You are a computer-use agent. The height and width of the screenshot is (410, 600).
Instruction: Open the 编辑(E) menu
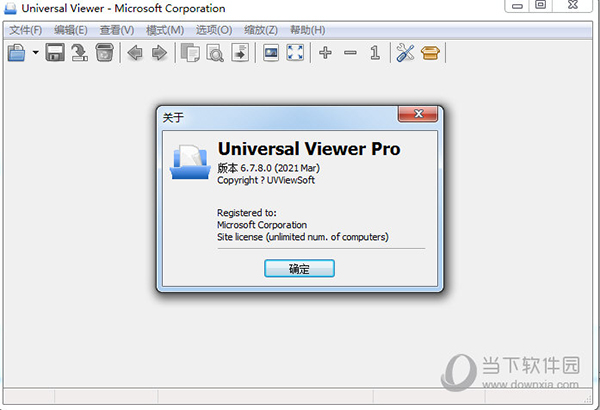pyautogui.click(x=71, y=30)
